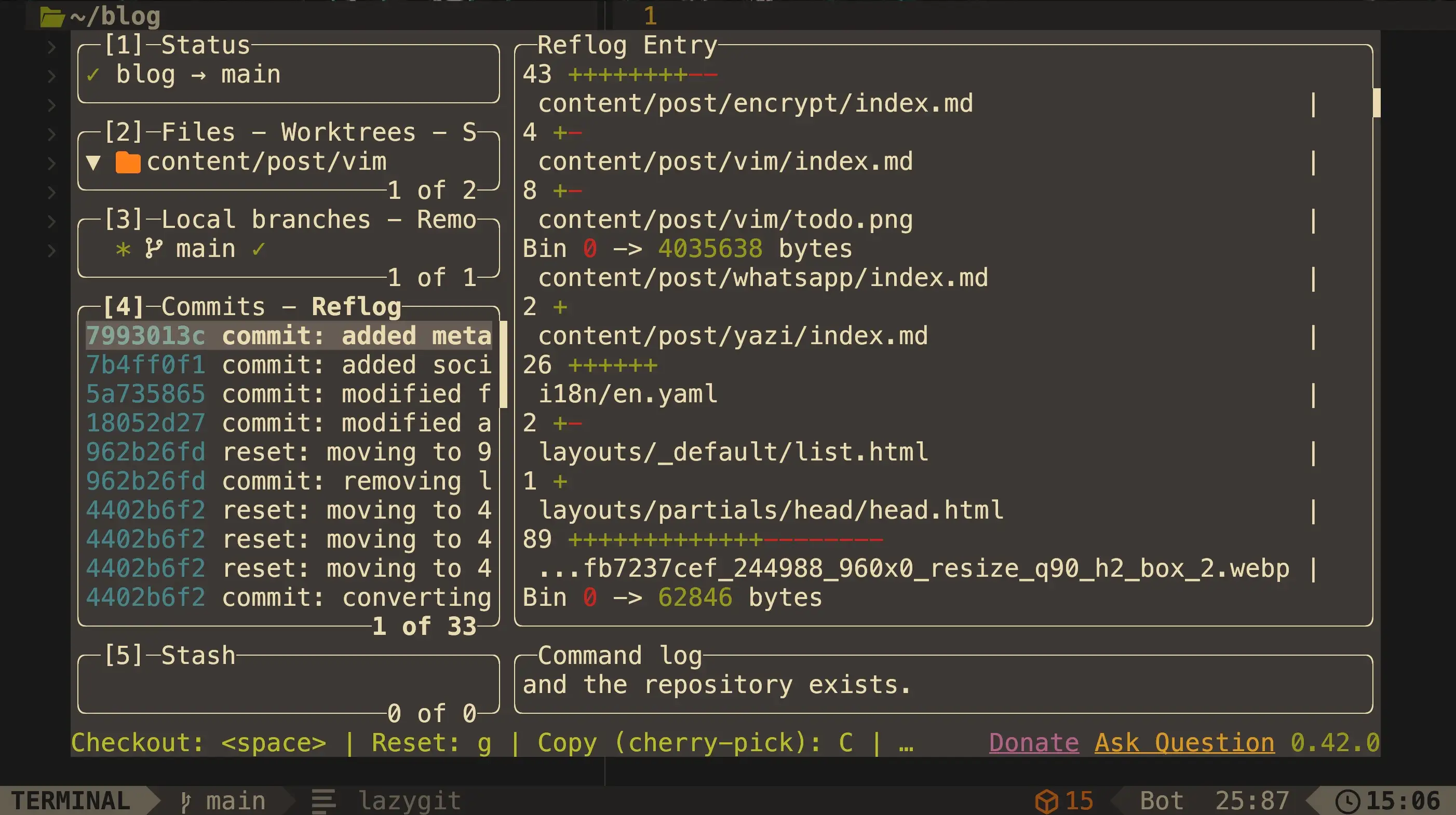Viewport: 1456px width, 815px height.
Task: Select reflog entry 7b4ff0f1 added soci
Action: coord(288,365)
